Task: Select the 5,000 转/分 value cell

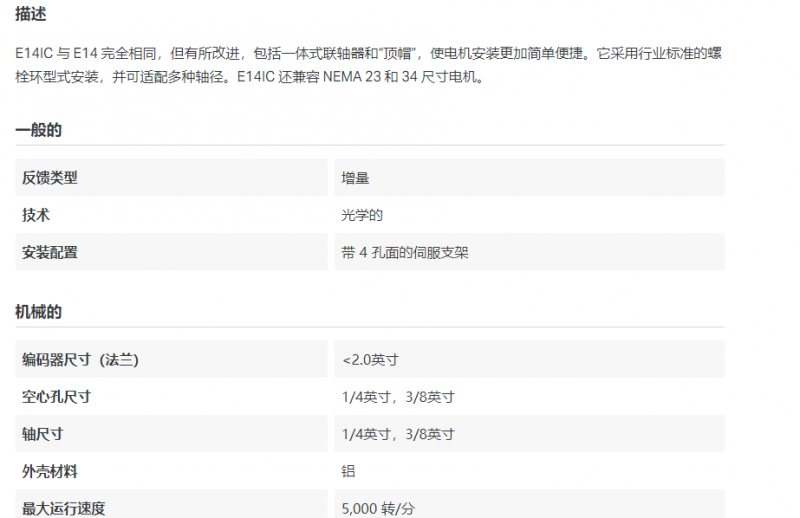Action: coord(378,507)
